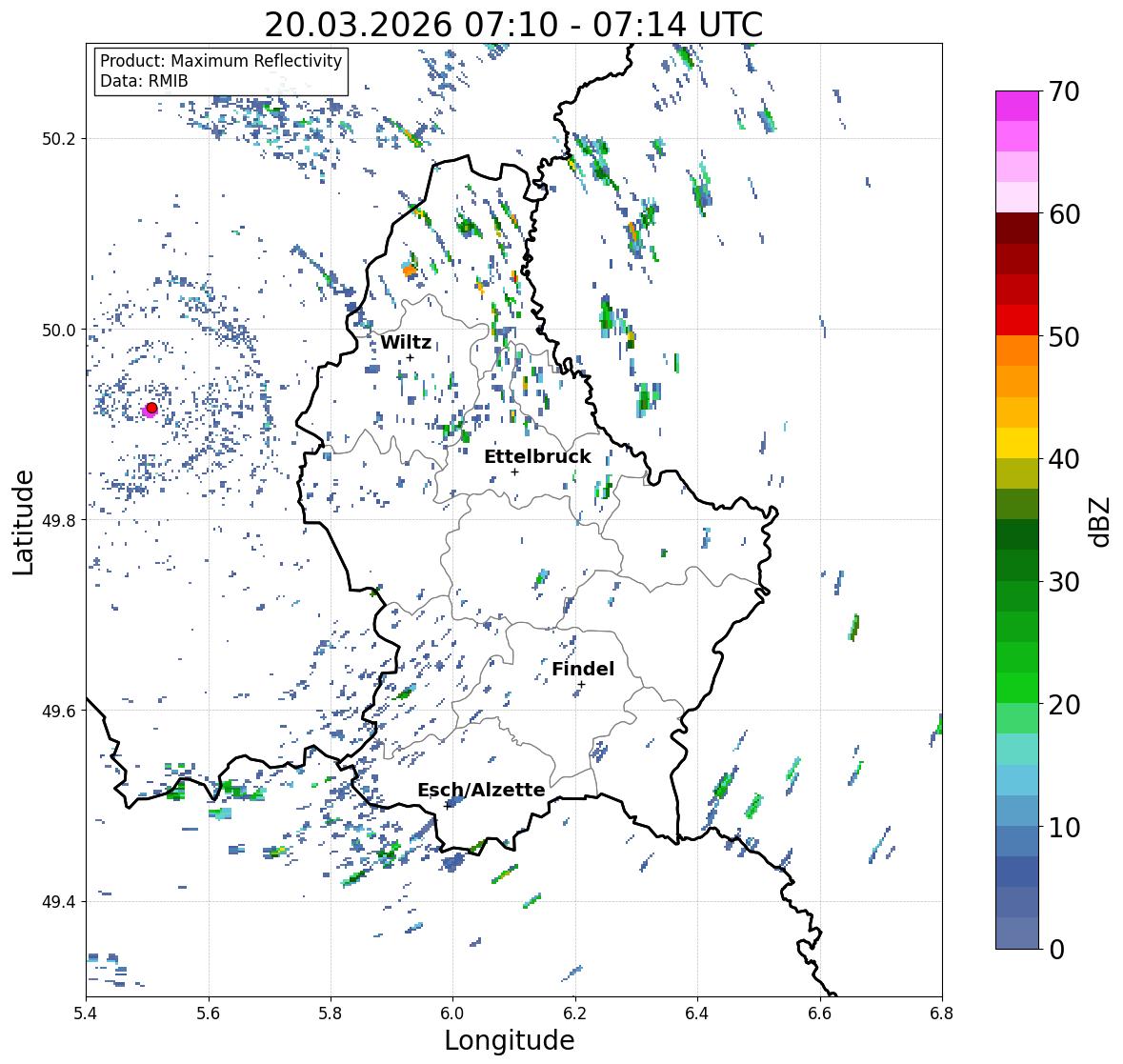
Task: Click the 6.0 longitude tick label
Action: point(452,1014)
